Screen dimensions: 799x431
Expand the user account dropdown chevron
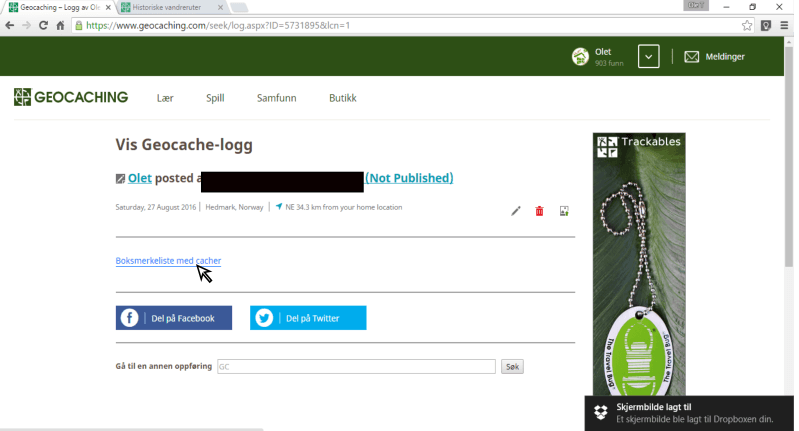click(x=648, y=57)
